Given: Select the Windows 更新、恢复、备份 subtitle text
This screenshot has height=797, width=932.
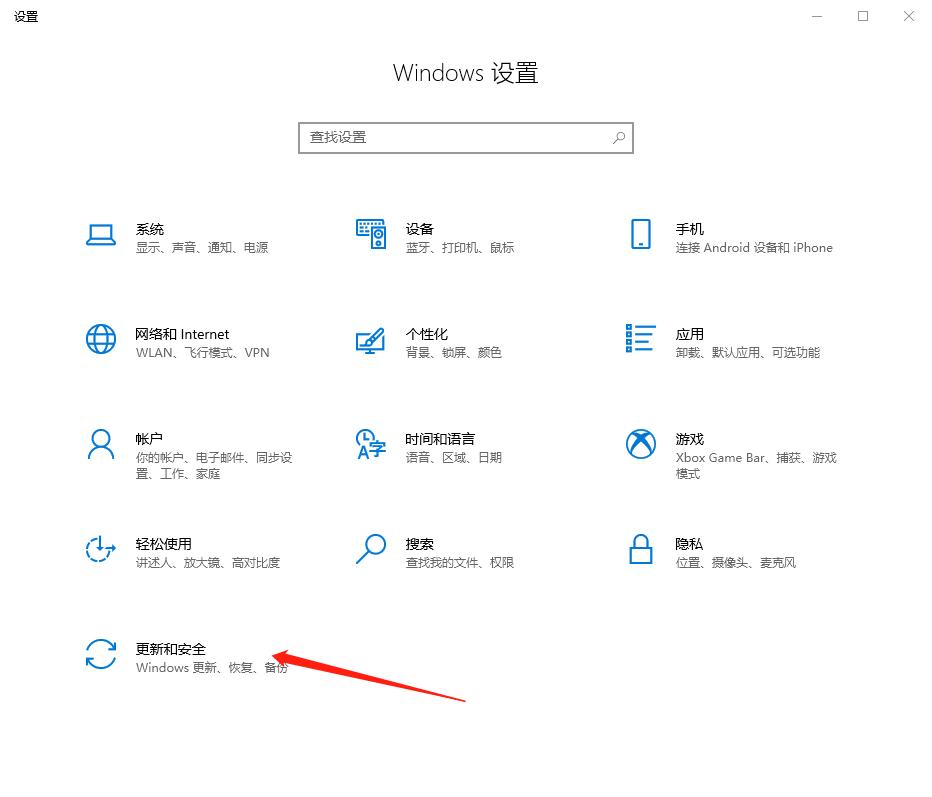Looking at the screenshot, I should 212,668.
